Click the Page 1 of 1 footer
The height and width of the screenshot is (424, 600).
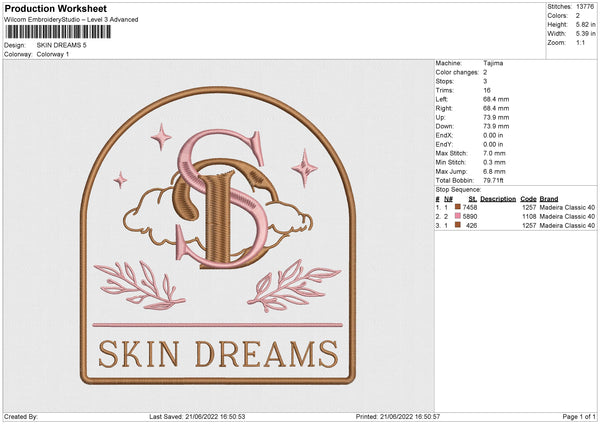pos(579,416)
